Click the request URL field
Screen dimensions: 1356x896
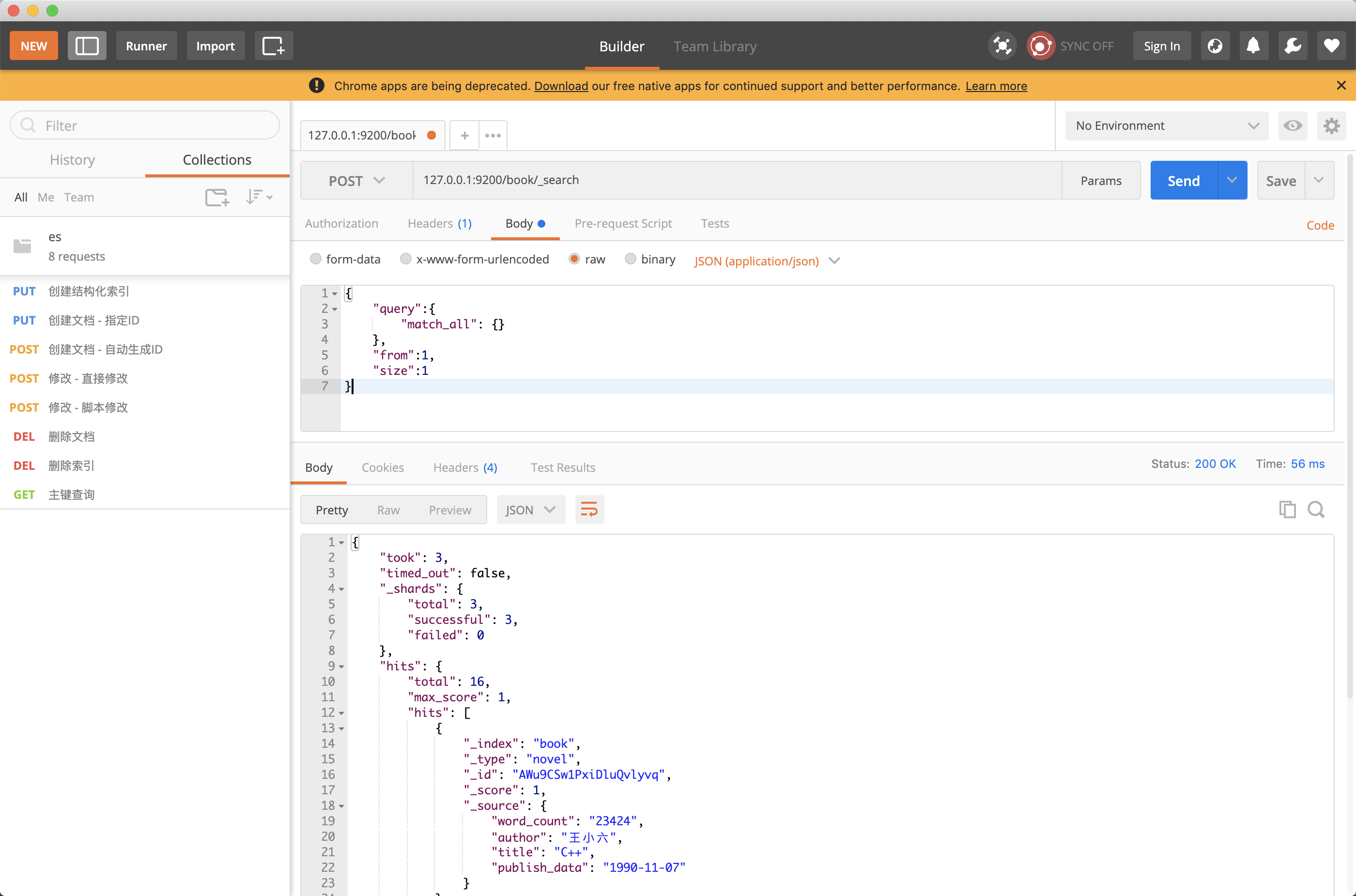click(737, 180)
